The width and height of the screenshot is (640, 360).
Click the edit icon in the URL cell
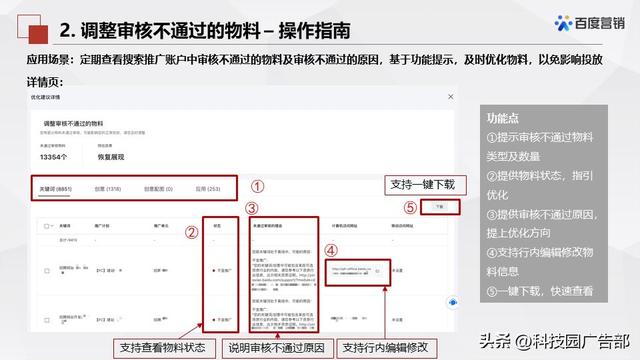(378, 271)
